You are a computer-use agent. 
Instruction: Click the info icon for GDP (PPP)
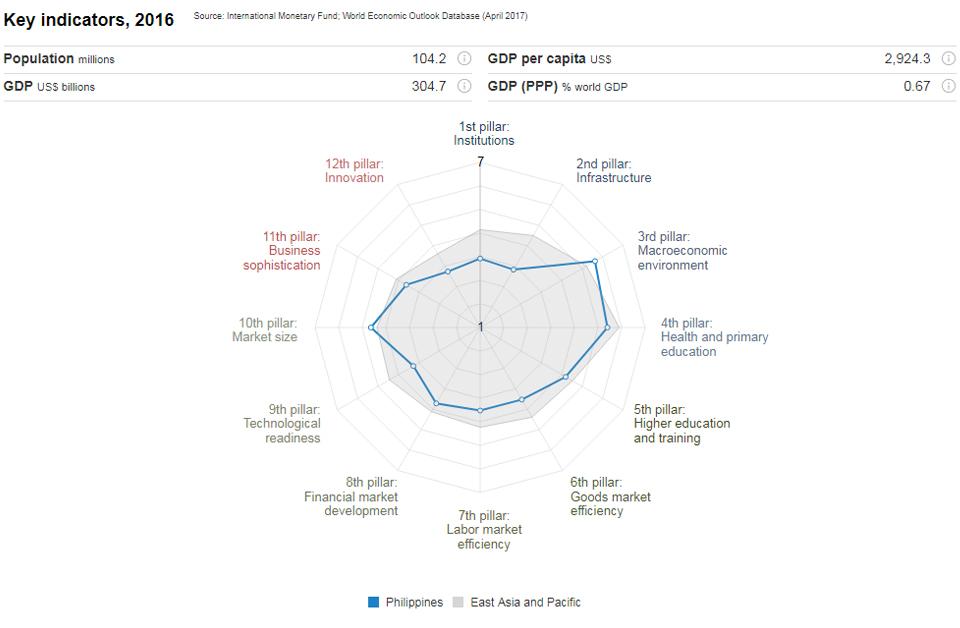pyautogui.click(x=948, y=86)
